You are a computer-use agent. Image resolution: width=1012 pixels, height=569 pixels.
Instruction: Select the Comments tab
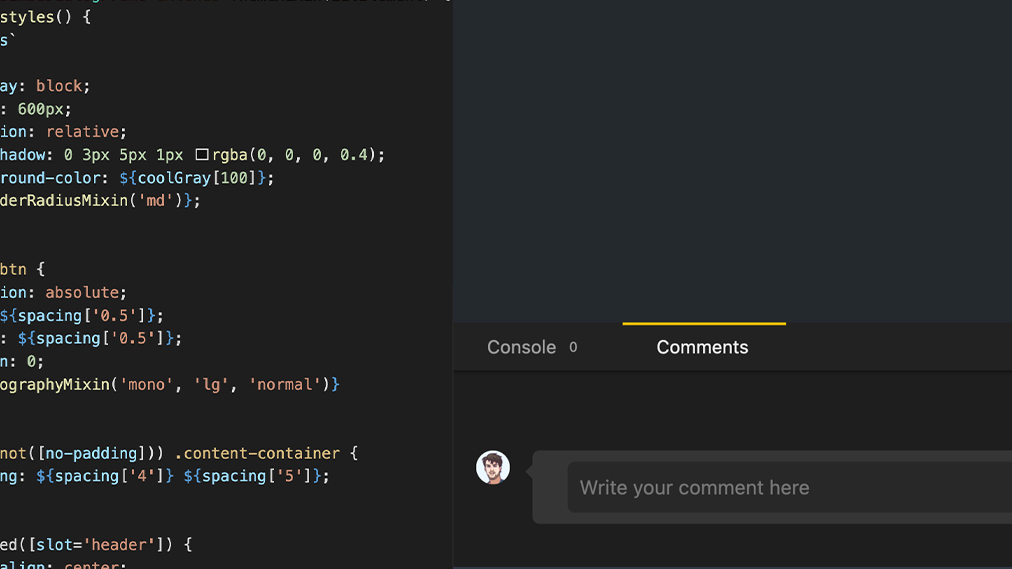[702, 347]
